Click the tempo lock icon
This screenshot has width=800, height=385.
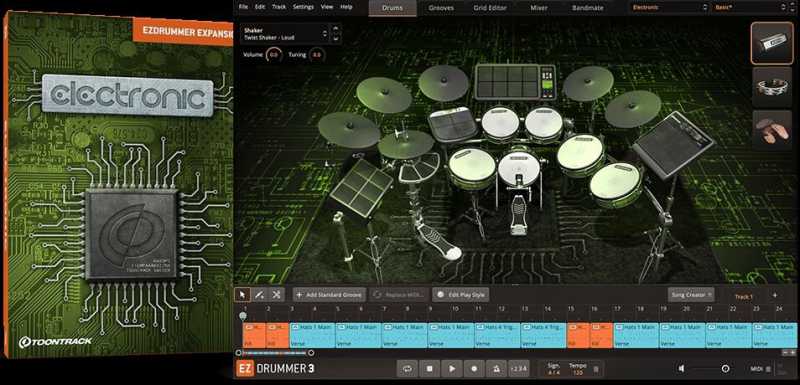tap(596, 369)
